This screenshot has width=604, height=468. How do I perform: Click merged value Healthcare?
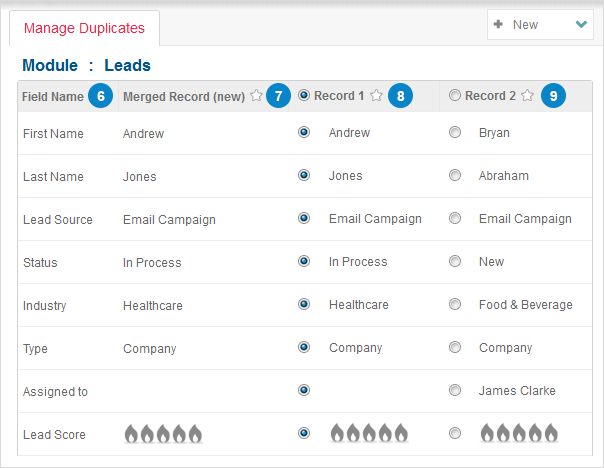153,306
